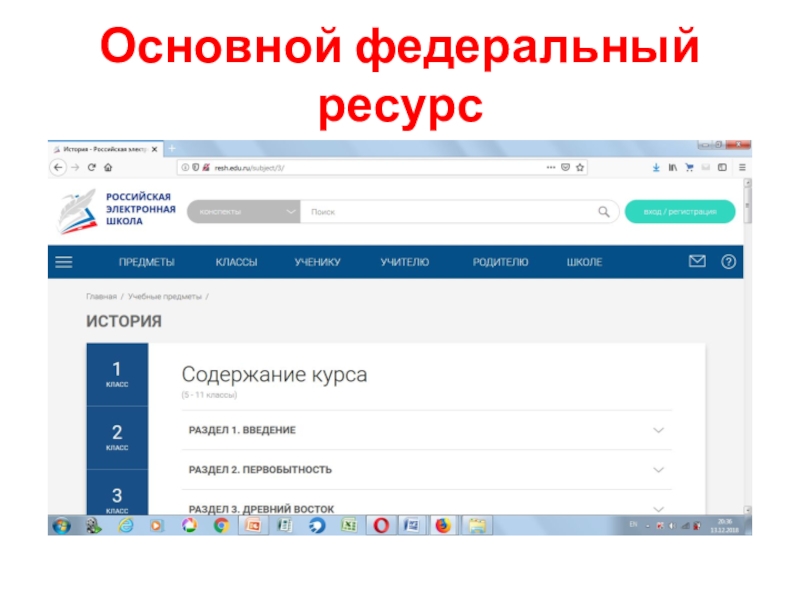Click the search magnifier icon

[x=604, y=212]
